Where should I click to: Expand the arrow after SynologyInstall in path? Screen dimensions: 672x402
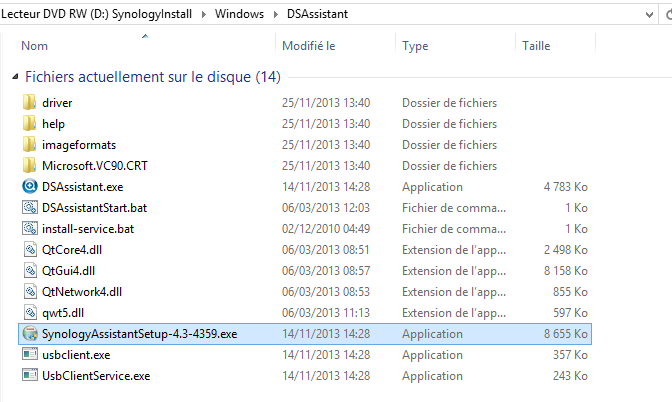click(x=204, y=15)
